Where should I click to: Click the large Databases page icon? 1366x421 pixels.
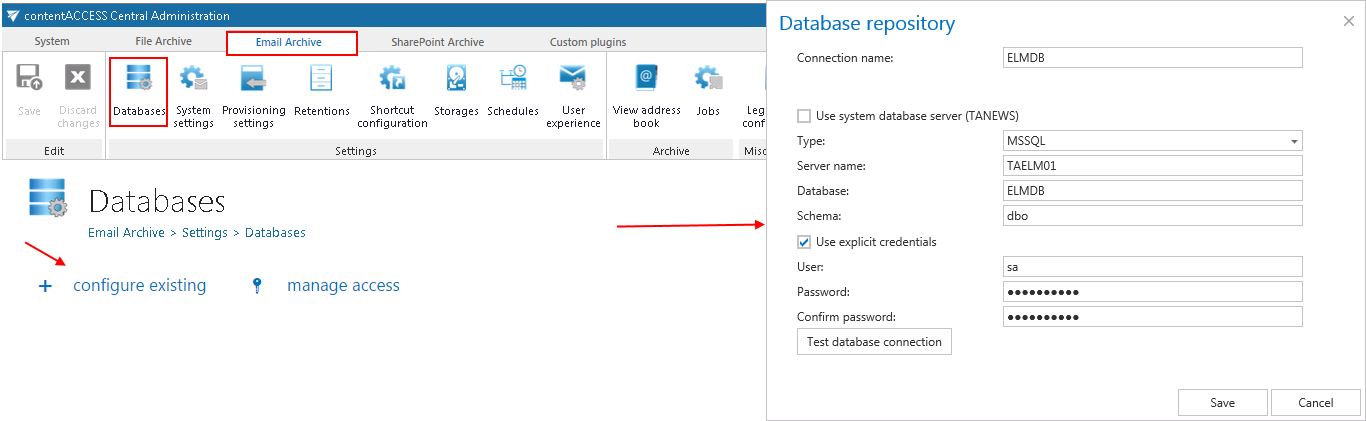47,199
